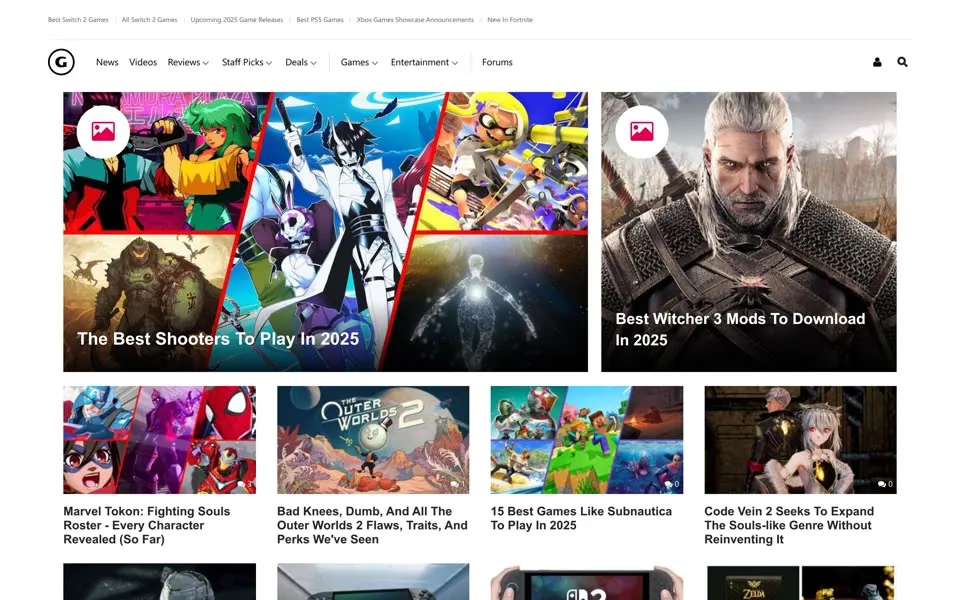Open the Forums page
Screen dimensions: 960x600
click(497, 62)
